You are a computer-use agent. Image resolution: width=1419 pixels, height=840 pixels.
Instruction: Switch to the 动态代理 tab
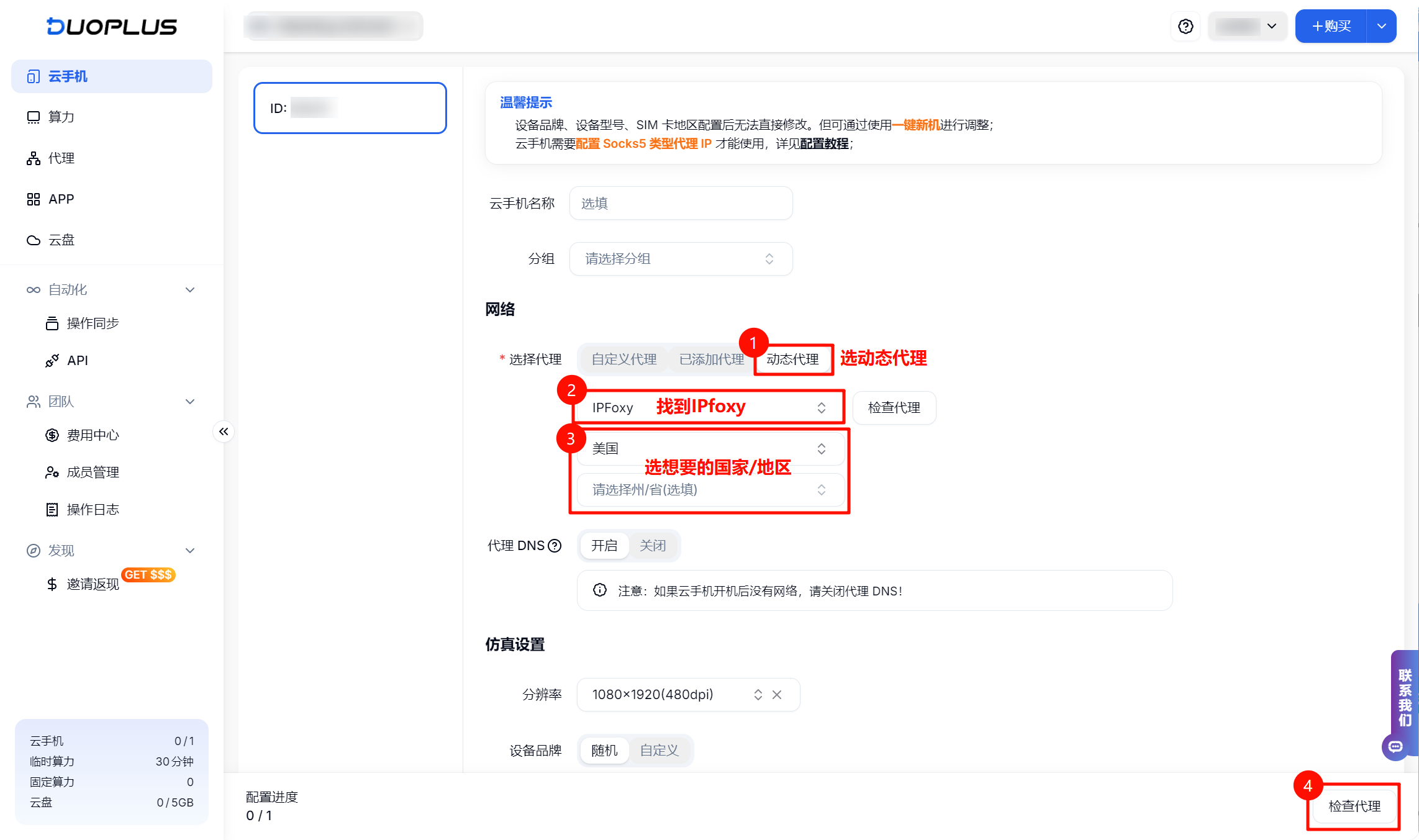[793, 359]
